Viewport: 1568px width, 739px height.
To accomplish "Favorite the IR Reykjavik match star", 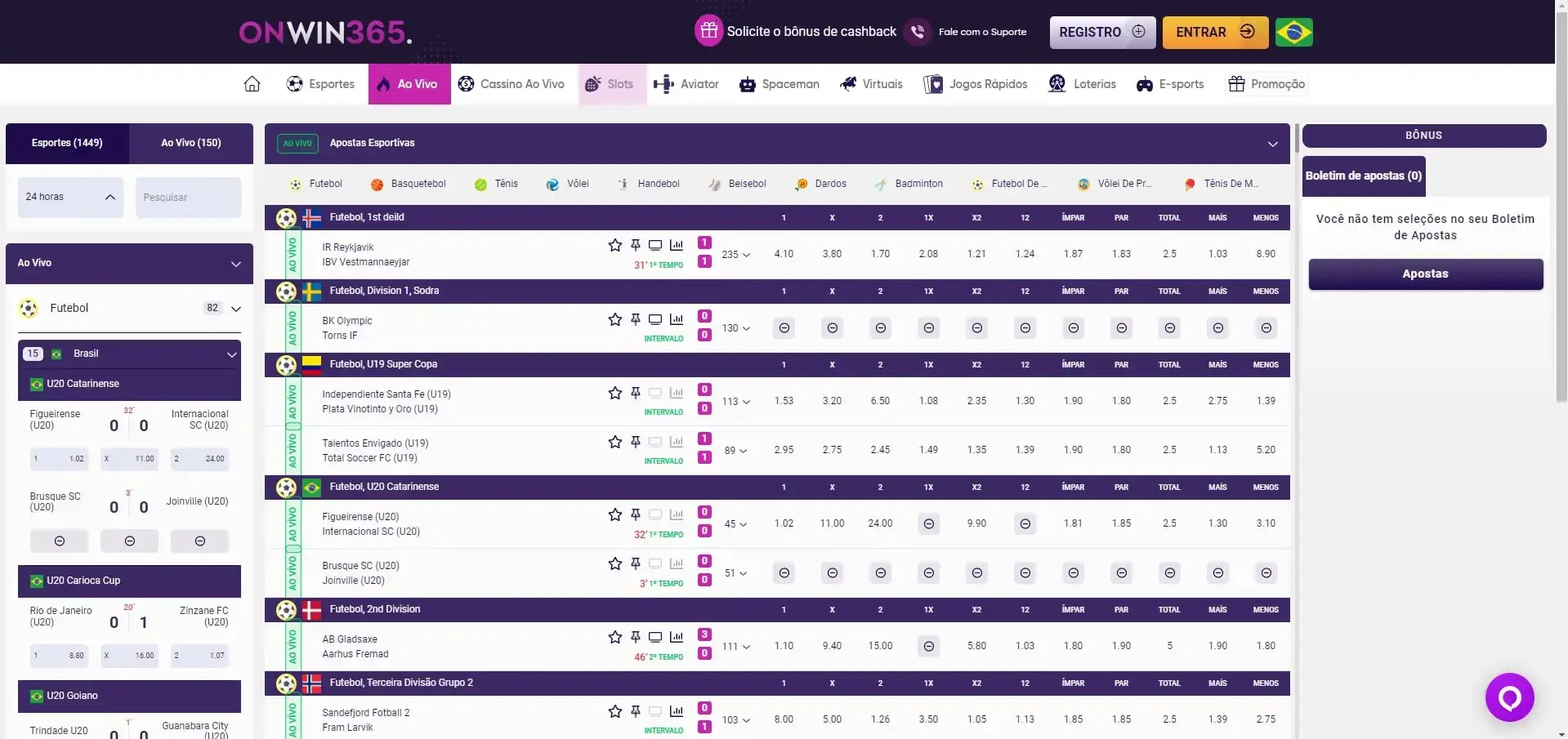I will (615, 245).
